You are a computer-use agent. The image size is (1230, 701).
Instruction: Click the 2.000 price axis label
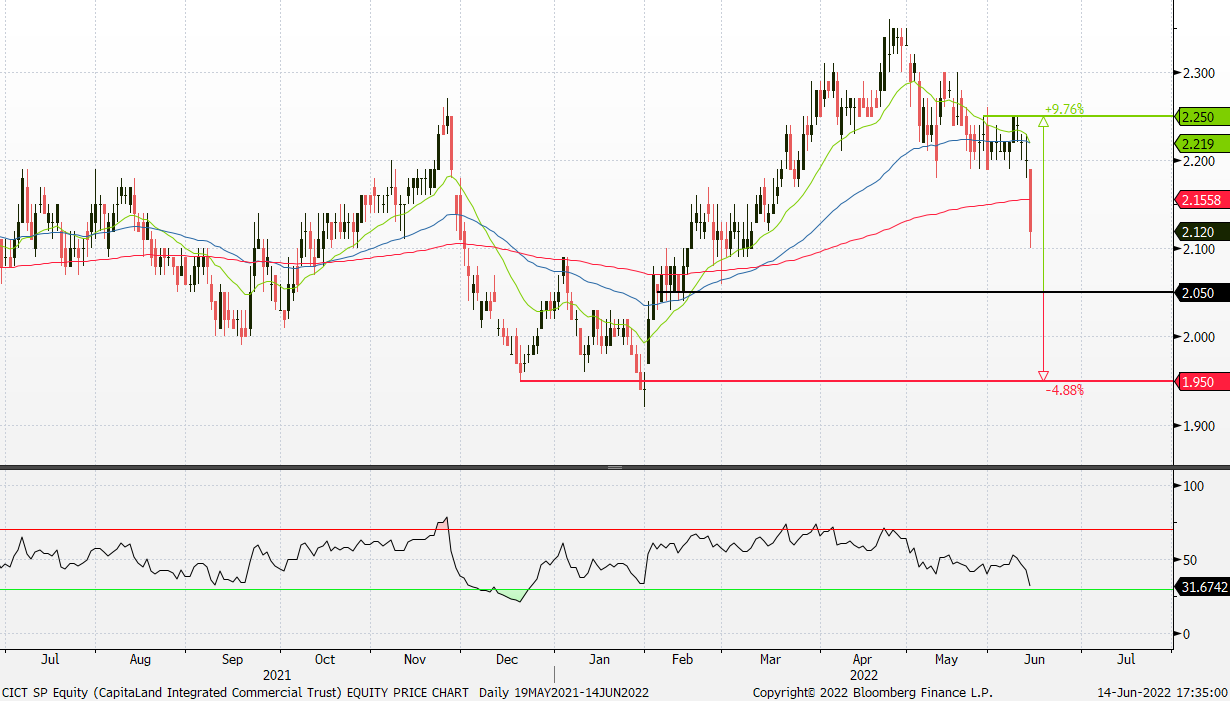pyautogui.click(x=1199, y=337)
